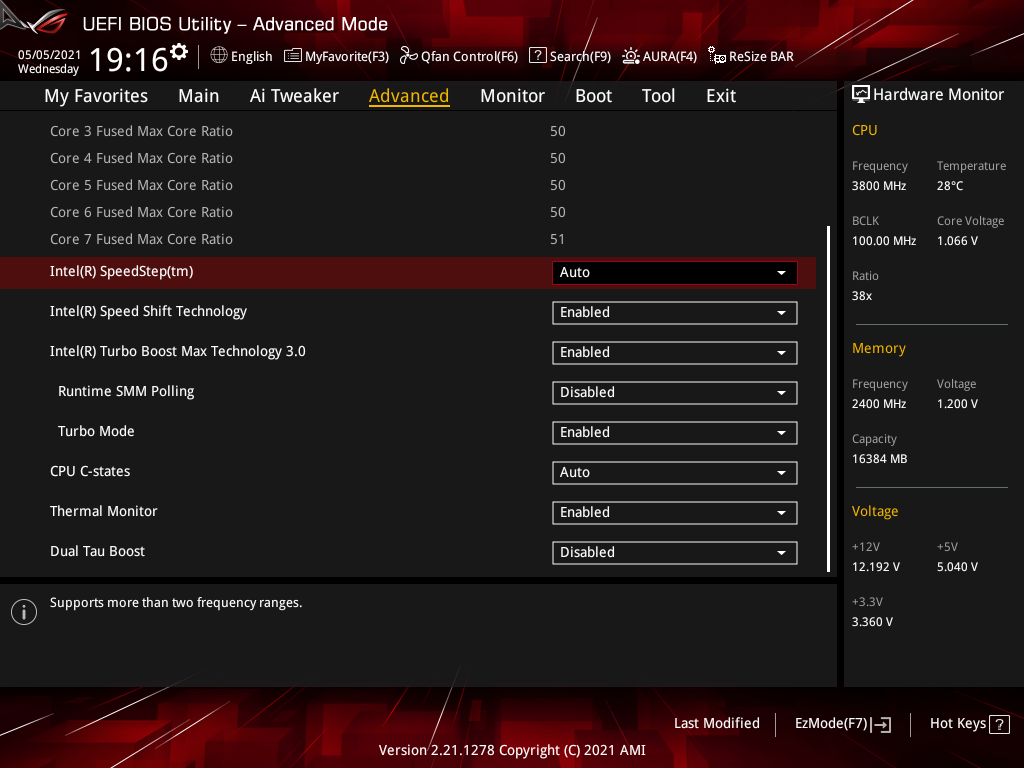1024x768 pixels.
Task: Click EzMode(F7) text button
Action: click(x=831, y=724)
